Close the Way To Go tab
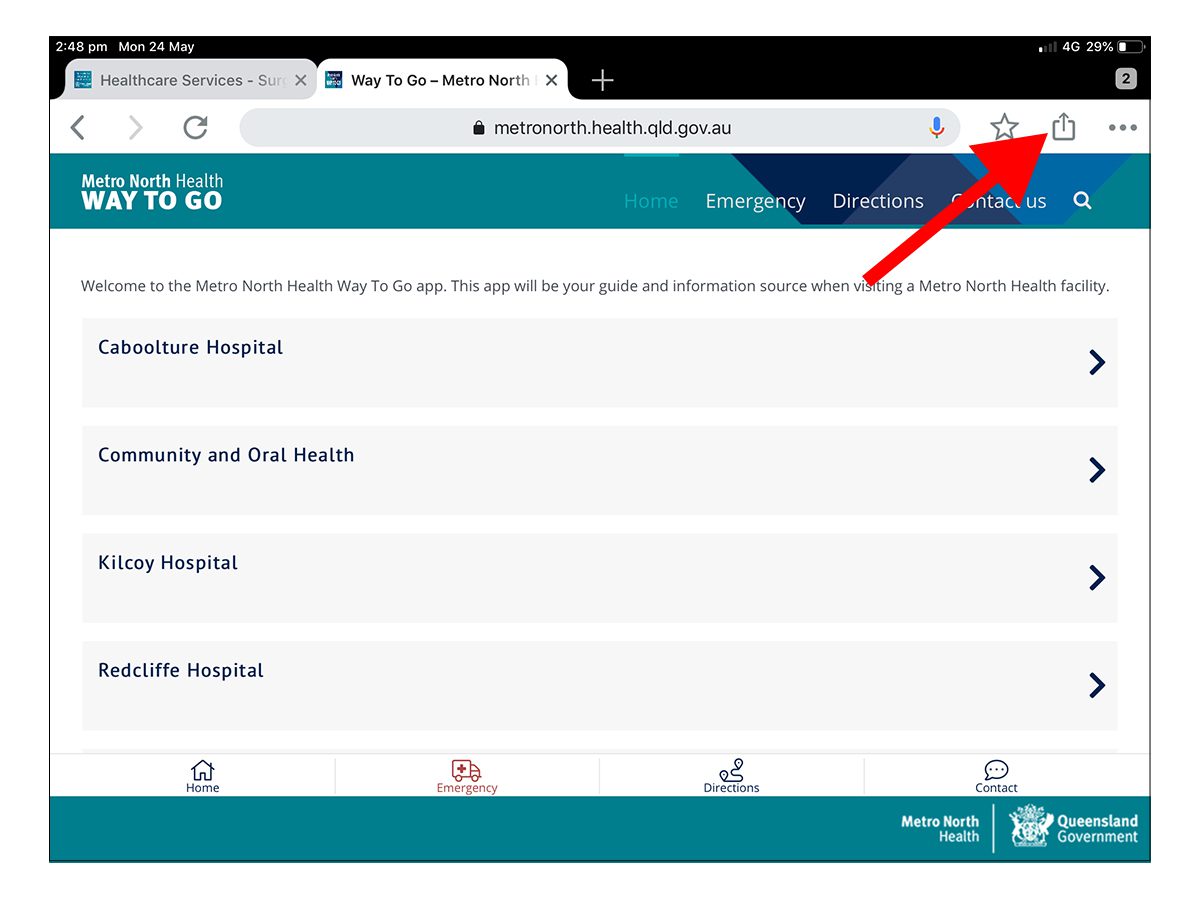Viewport: 1200px width, 900px height. [x=552, y=80]
